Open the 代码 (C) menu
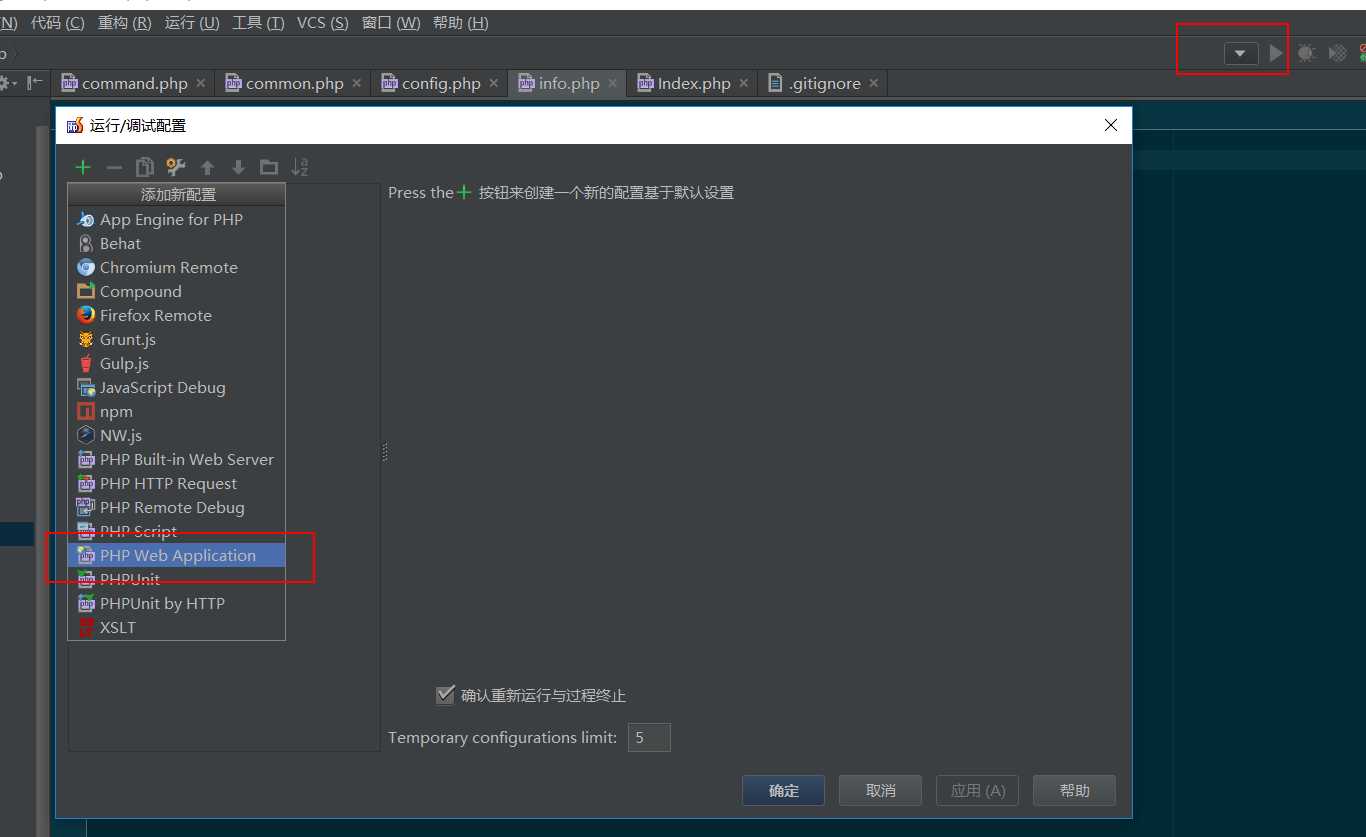This screenshot has width=1366, height=837. pos(58,22)
